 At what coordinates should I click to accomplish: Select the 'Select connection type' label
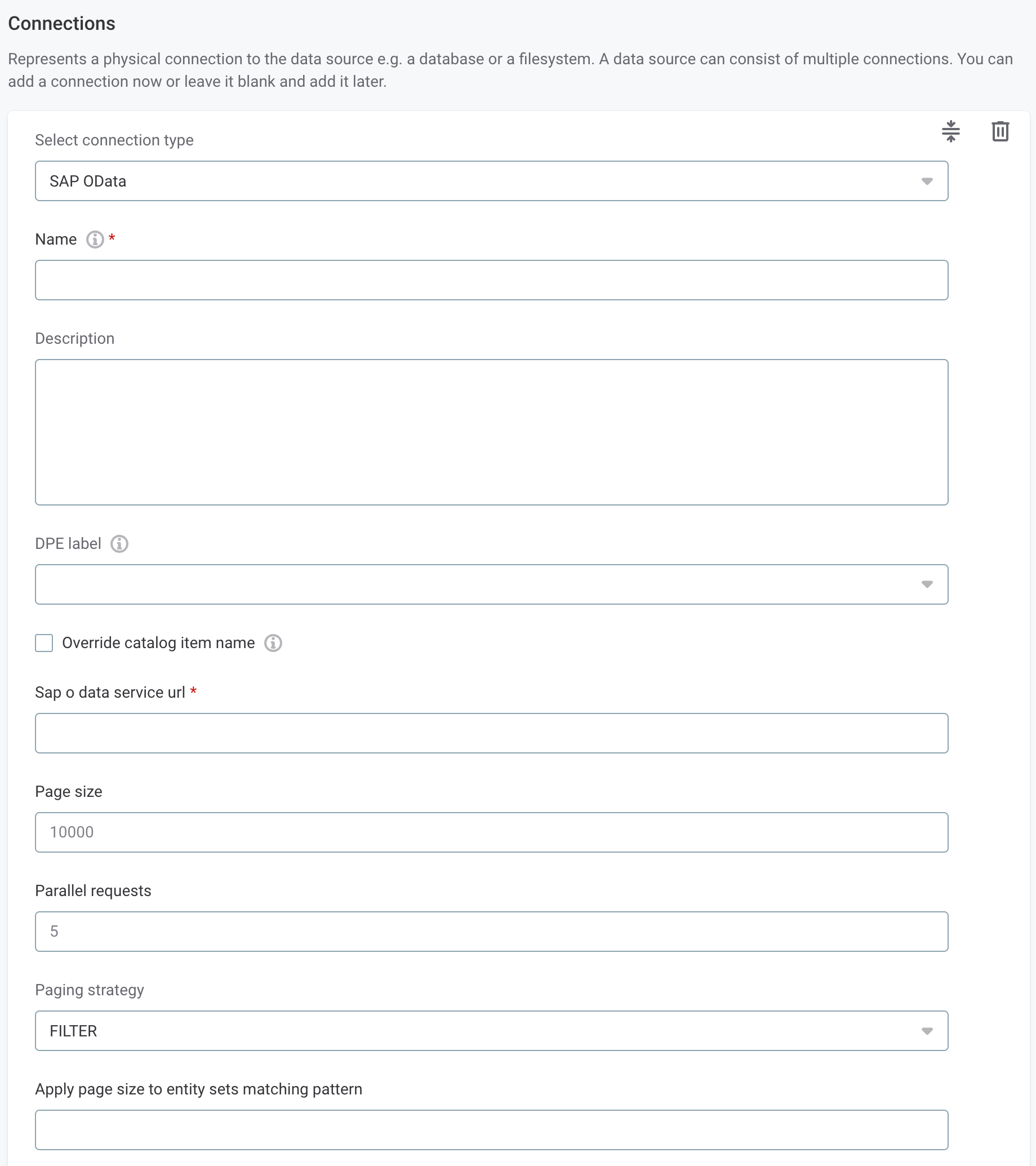click(114, 140)
